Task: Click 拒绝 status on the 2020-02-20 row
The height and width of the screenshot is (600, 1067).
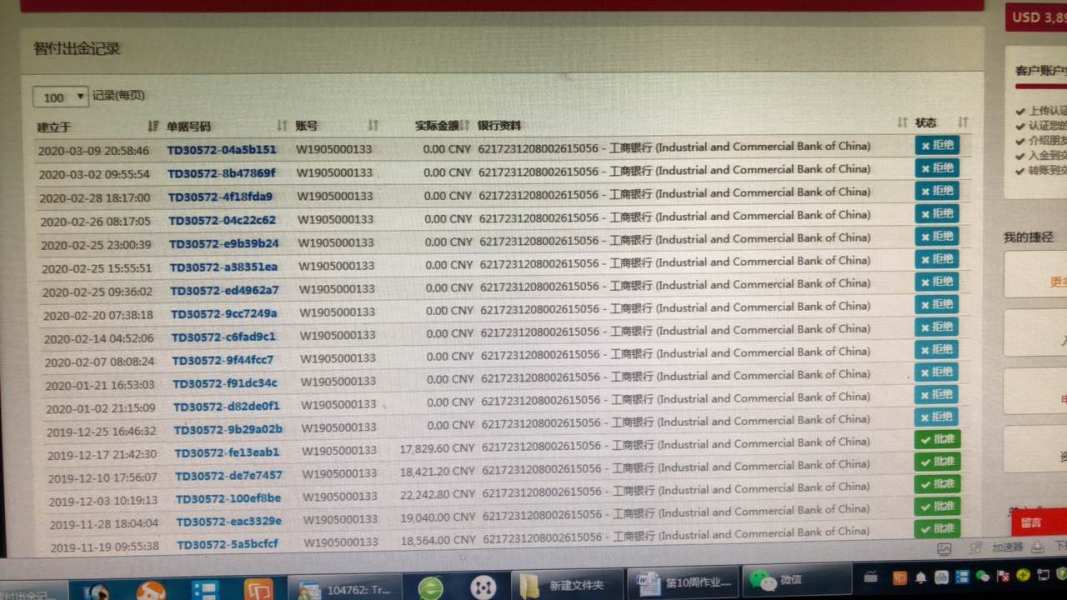Action: (x=937, y=305)
